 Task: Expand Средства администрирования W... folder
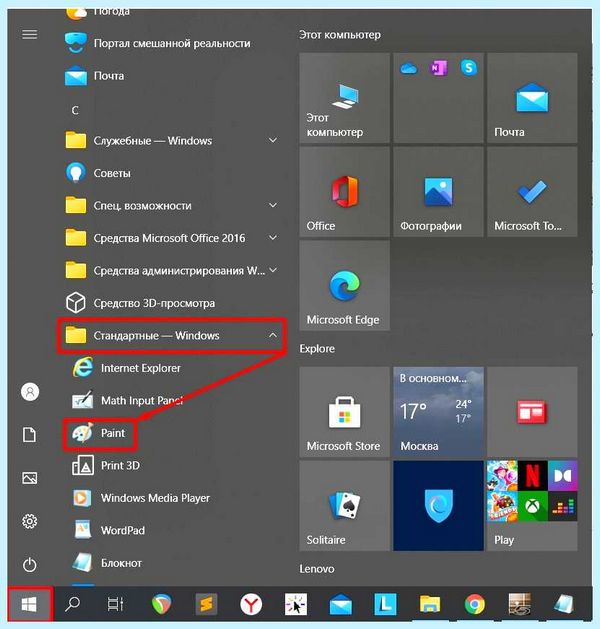coord(172,270)
